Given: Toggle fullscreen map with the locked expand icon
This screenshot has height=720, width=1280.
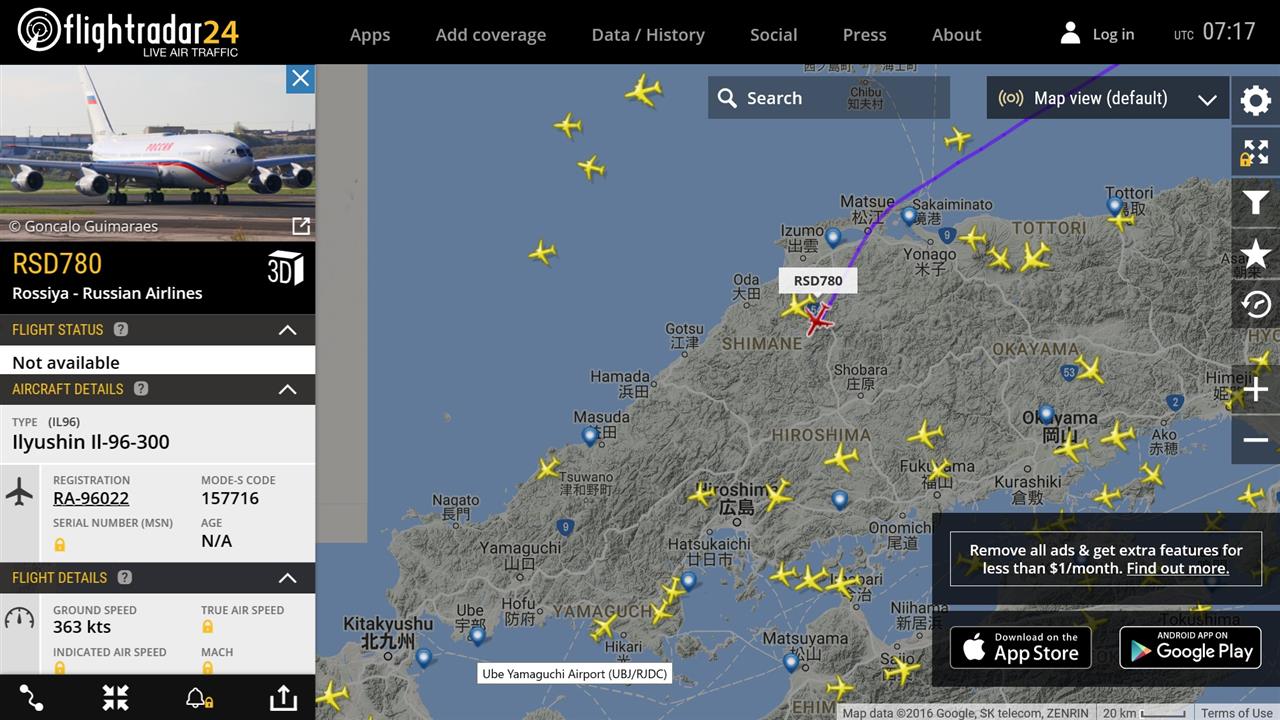Looking at the screenshot, I should pyautogui.click(x=1255, y=152).
